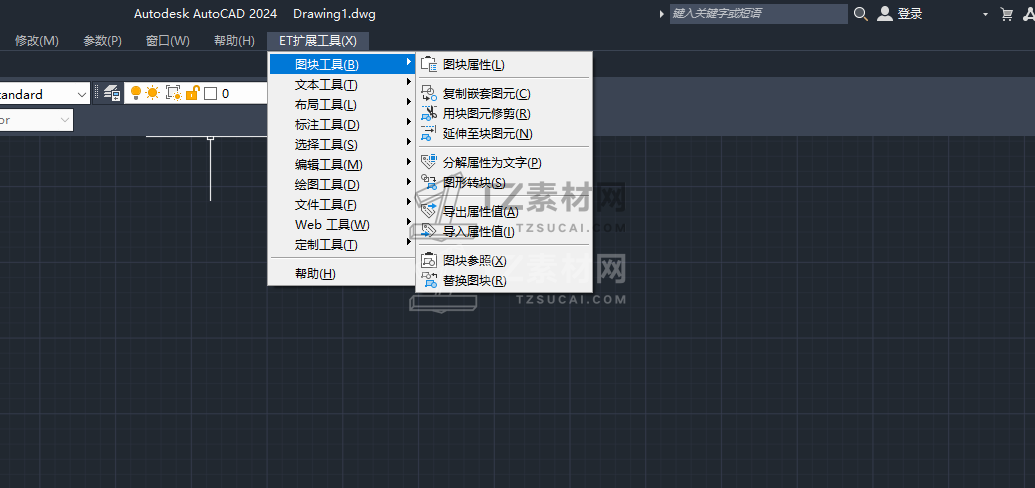Toggle layer 0 on/off lightbulb
The image size is (1035, 488).
136,93
